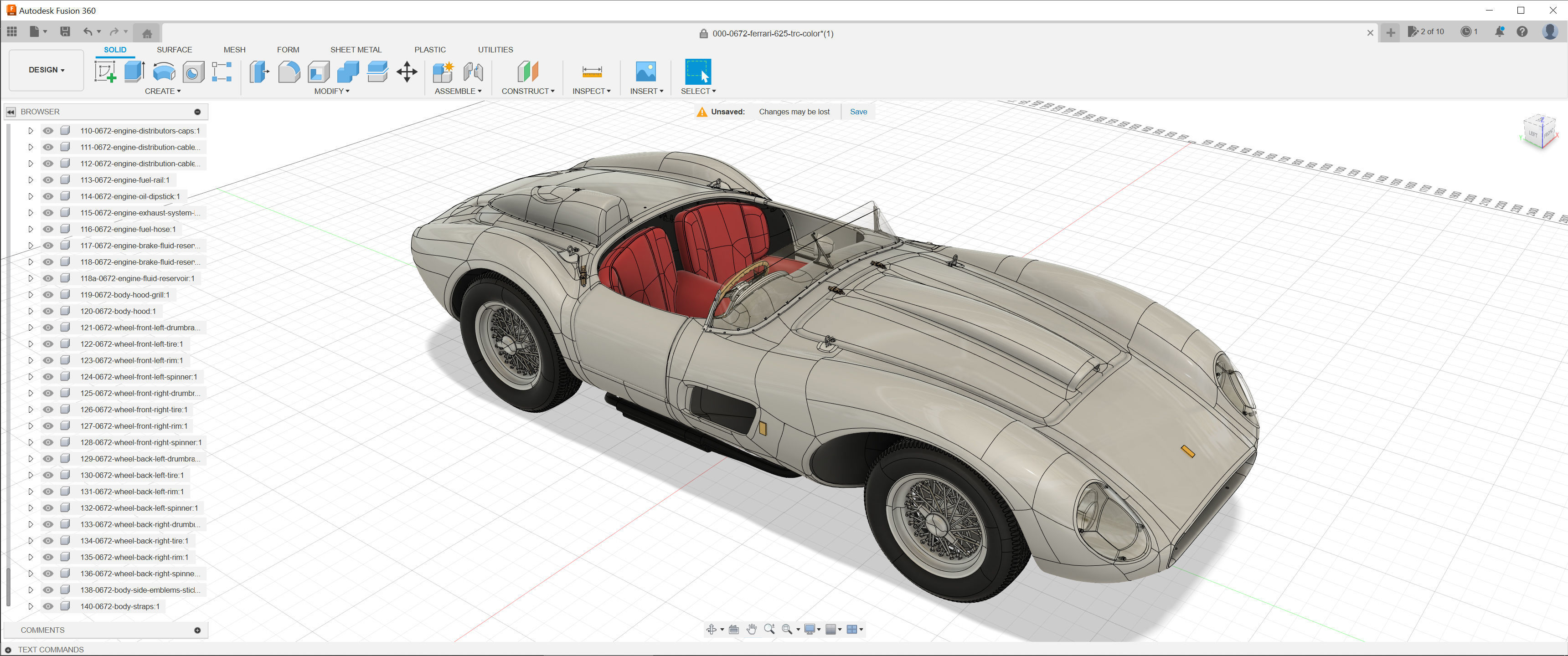Expand the 114-0672-engine-oil-dipstick node
1568x656 pixels.
point(31,196)
